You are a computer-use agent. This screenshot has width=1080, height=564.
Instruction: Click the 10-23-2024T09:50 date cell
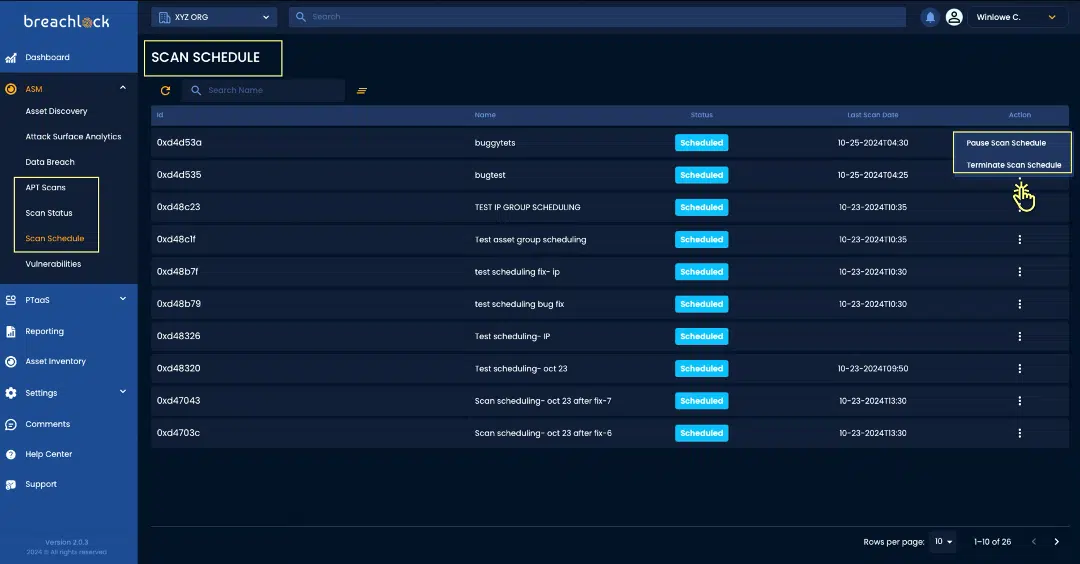873,368
